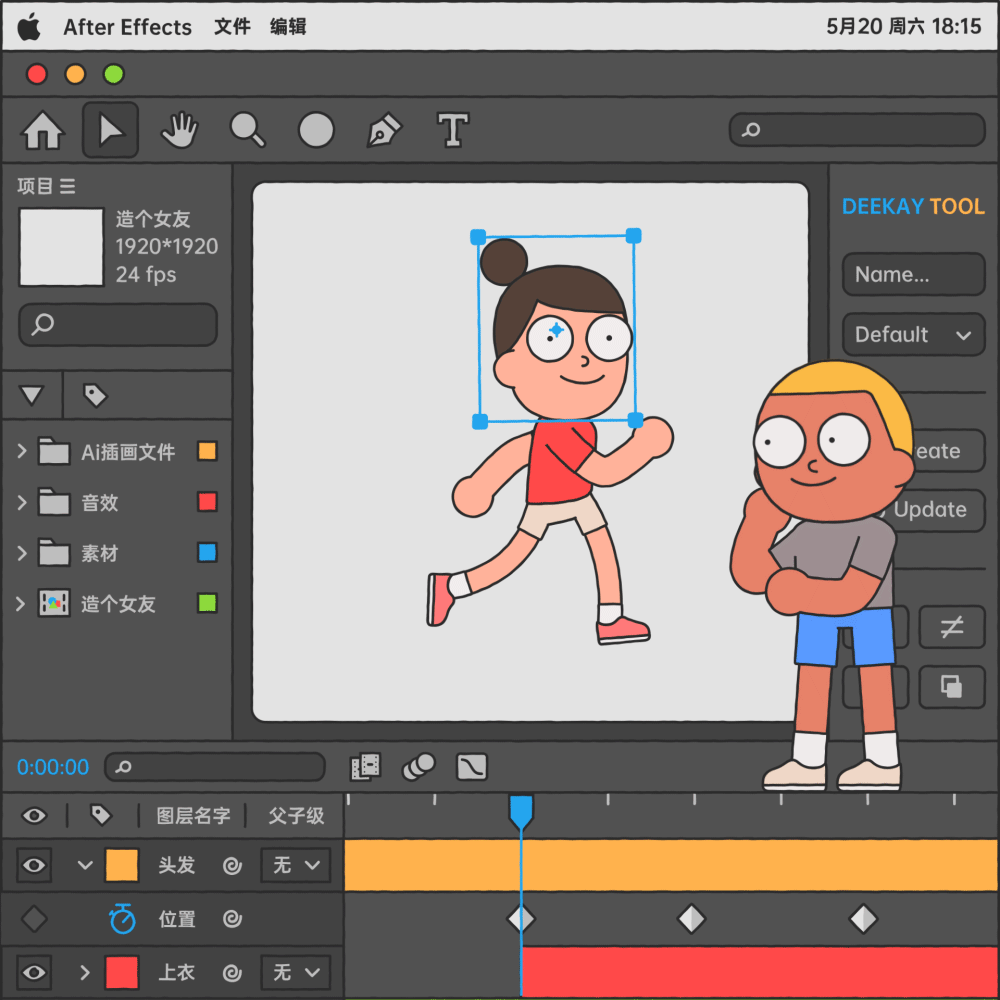Screen dimensions: 1000x1000
Task: Click the eye column header icon
Action: [x=34, y=816]
